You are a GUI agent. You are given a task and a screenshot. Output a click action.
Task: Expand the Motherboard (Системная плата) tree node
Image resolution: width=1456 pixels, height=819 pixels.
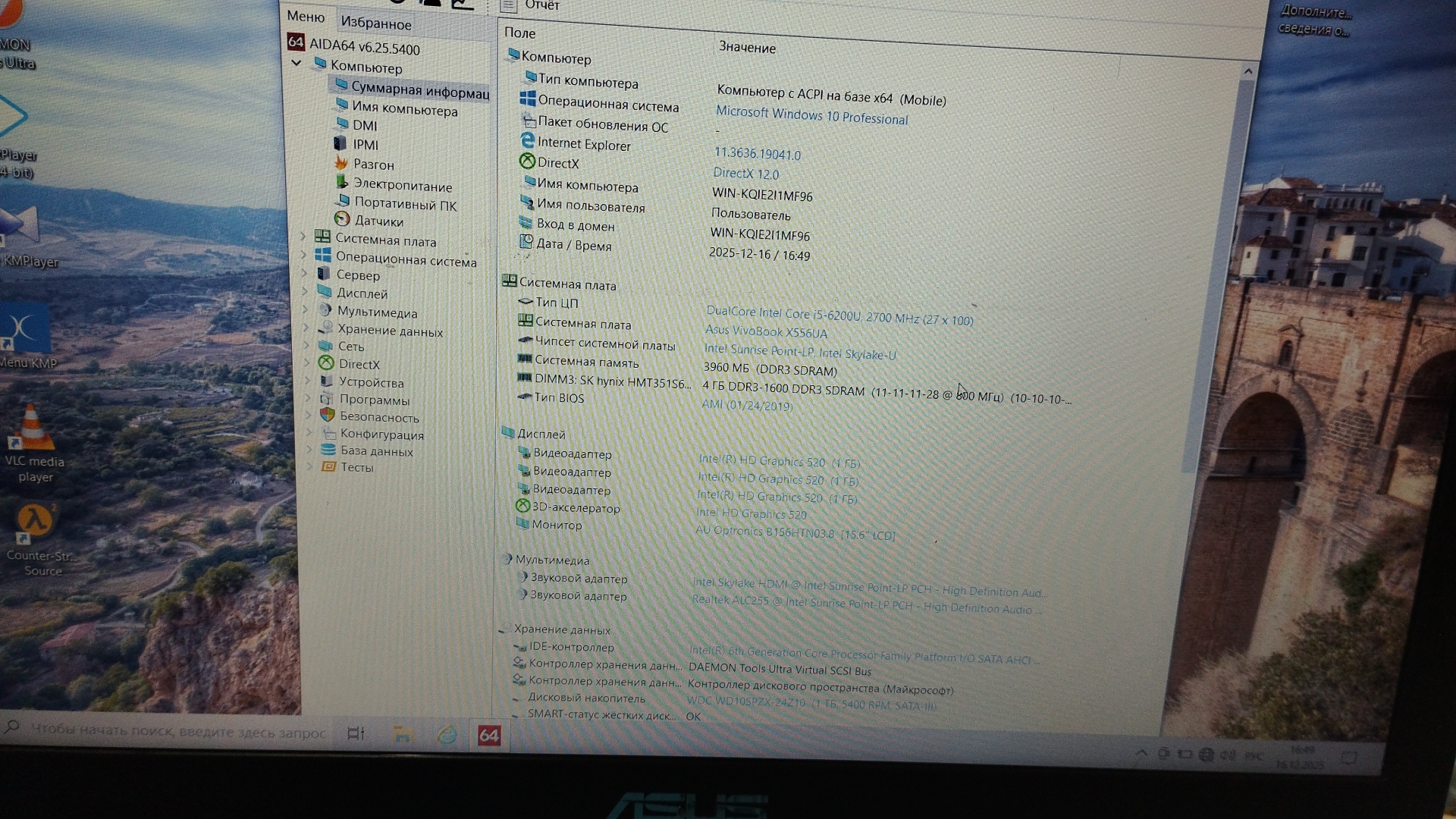(304, 237)
